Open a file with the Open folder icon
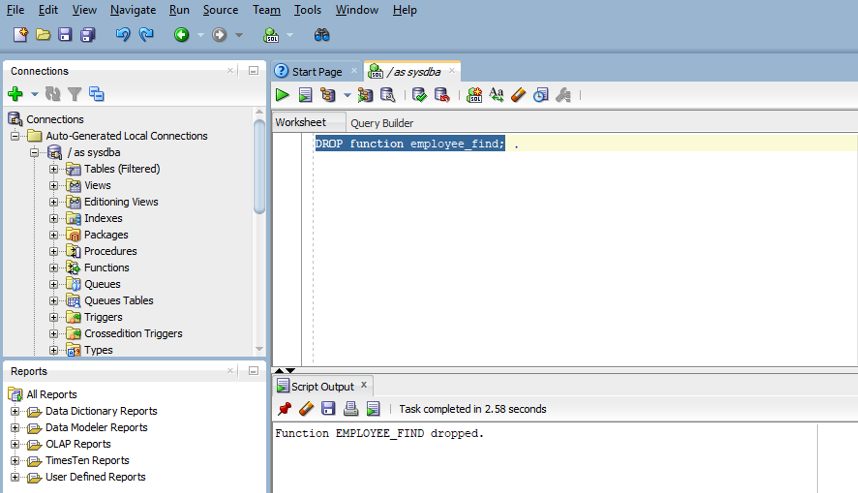This screenshot has height=493, width=858. tap(43, 35)
